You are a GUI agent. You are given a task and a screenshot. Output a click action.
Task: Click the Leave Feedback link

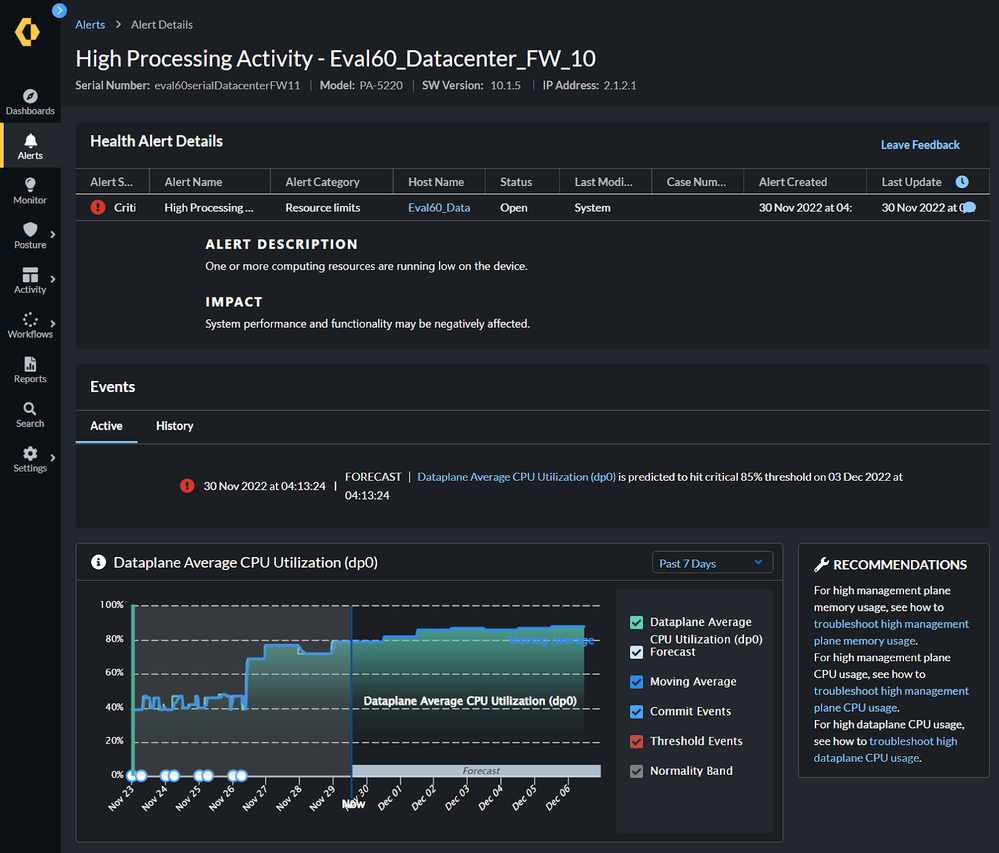(919, 145)
